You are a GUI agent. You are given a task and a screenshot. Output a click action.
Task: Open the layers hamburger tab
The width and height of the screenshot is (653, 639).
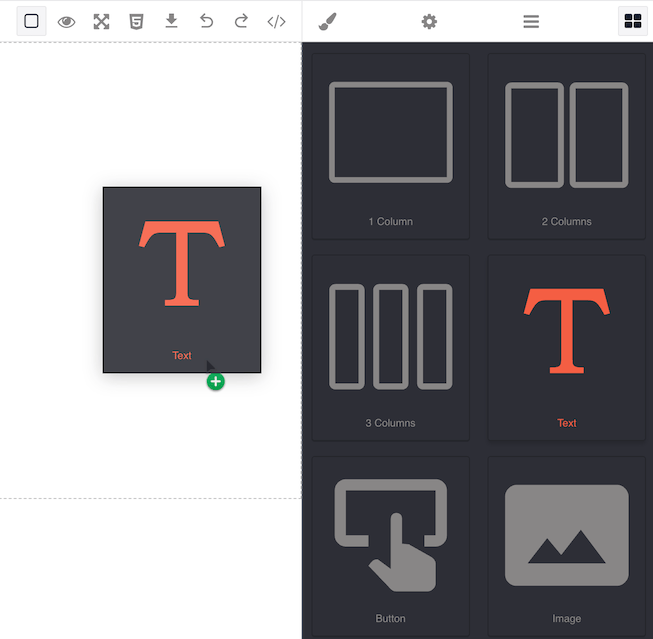[531, 22]
